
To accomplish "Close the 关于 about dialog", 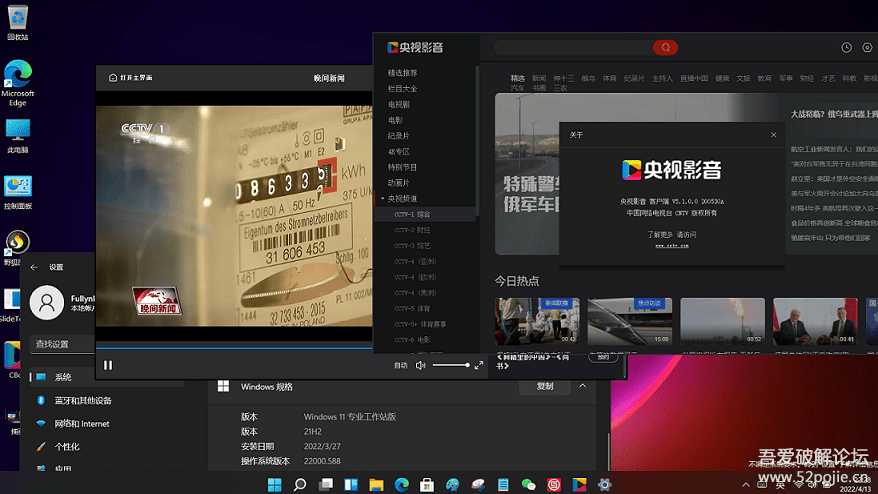I will point(773,135).
